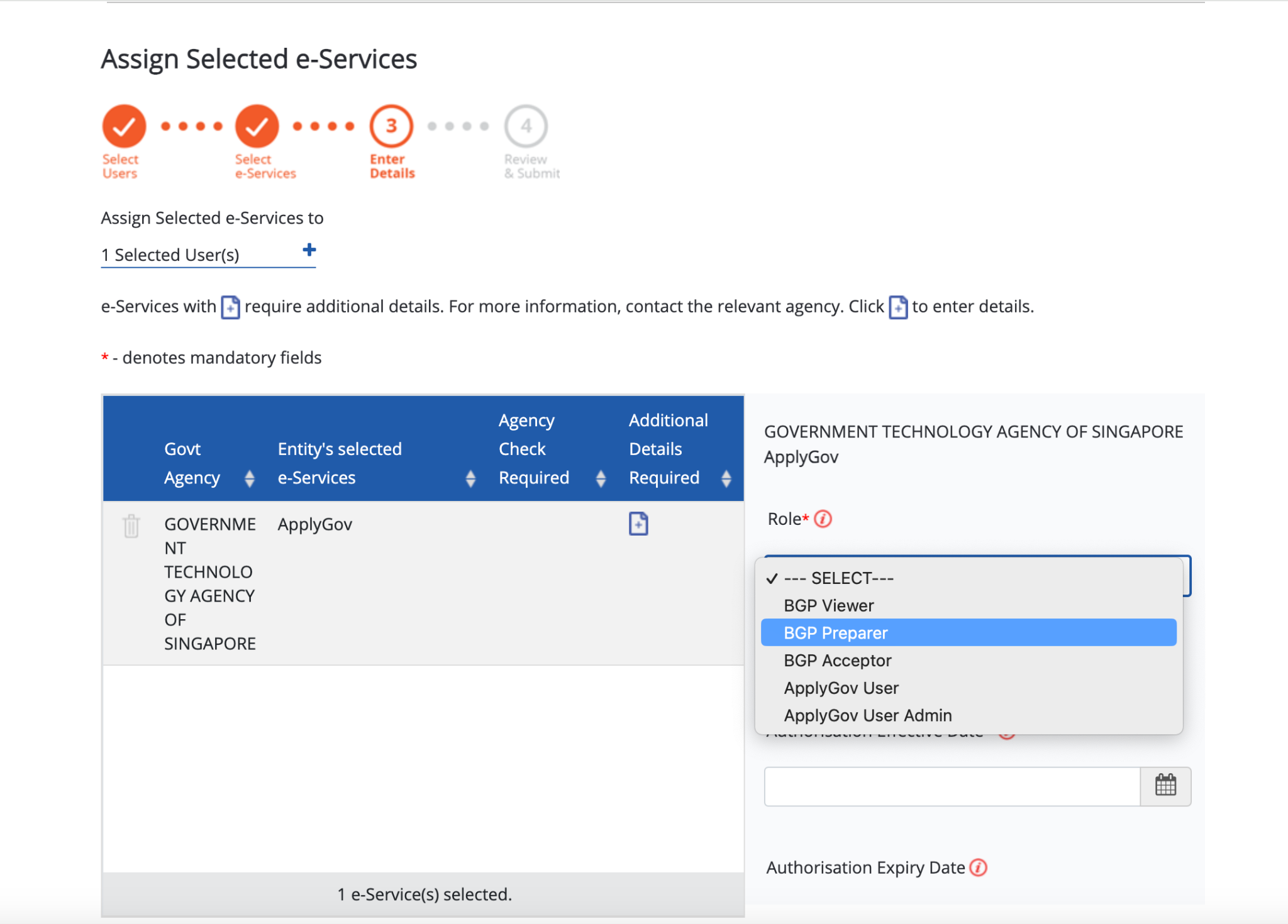
Task: Delete the ApplyGov row with trash icon
Action: click(x=131, y=525)
